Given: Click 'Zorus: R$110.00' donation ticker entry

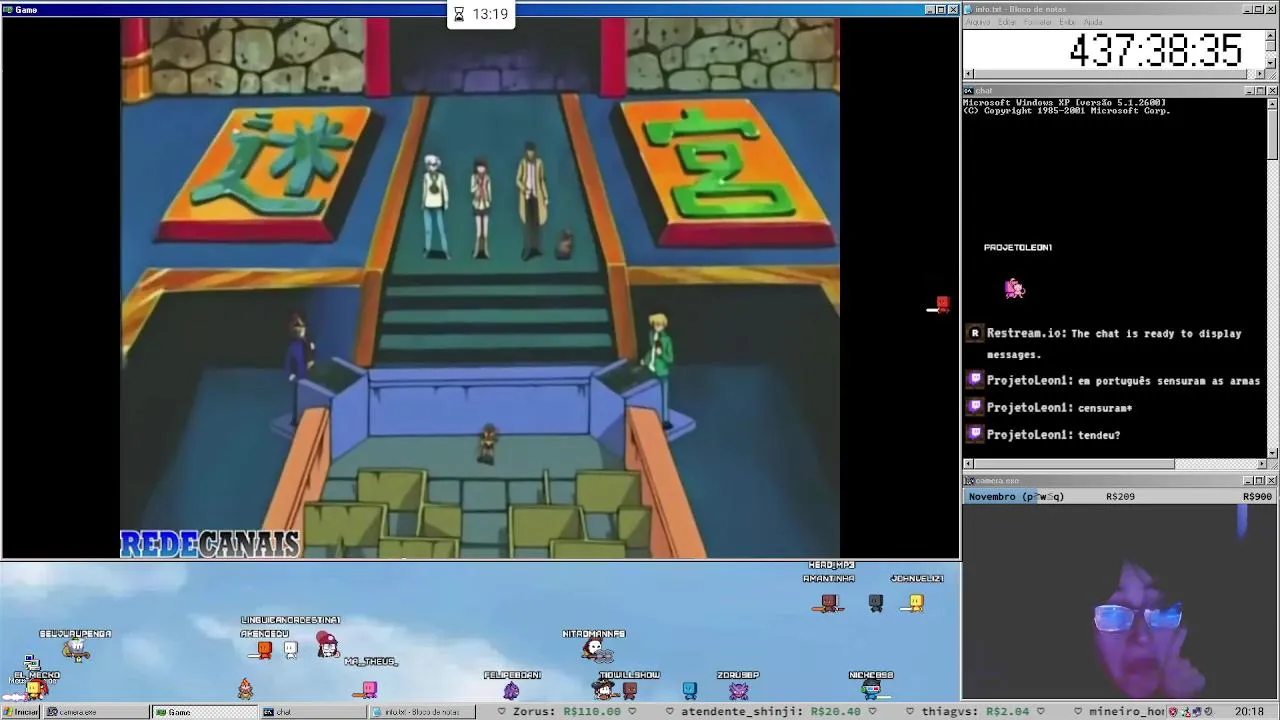Looking at the screenshot, I should click(566, 712).
